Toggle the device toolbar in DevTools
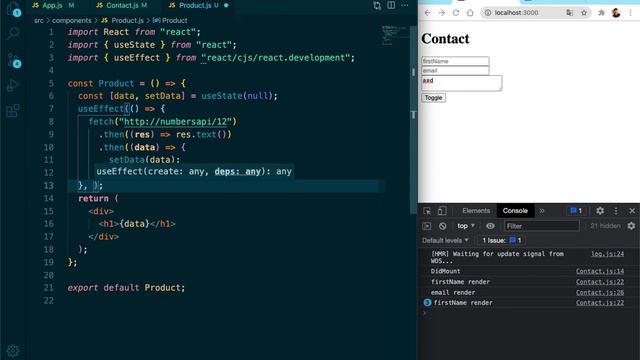The image size is (640, 360). pos(442,211)
